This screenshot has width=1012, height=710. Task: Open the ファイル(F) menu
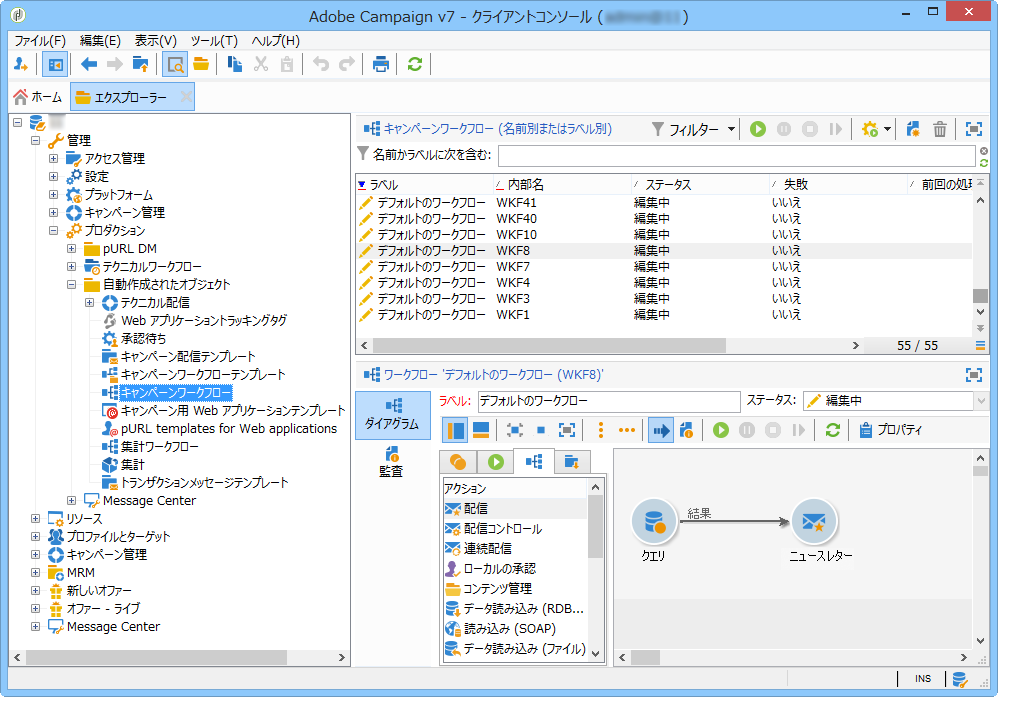40,41
